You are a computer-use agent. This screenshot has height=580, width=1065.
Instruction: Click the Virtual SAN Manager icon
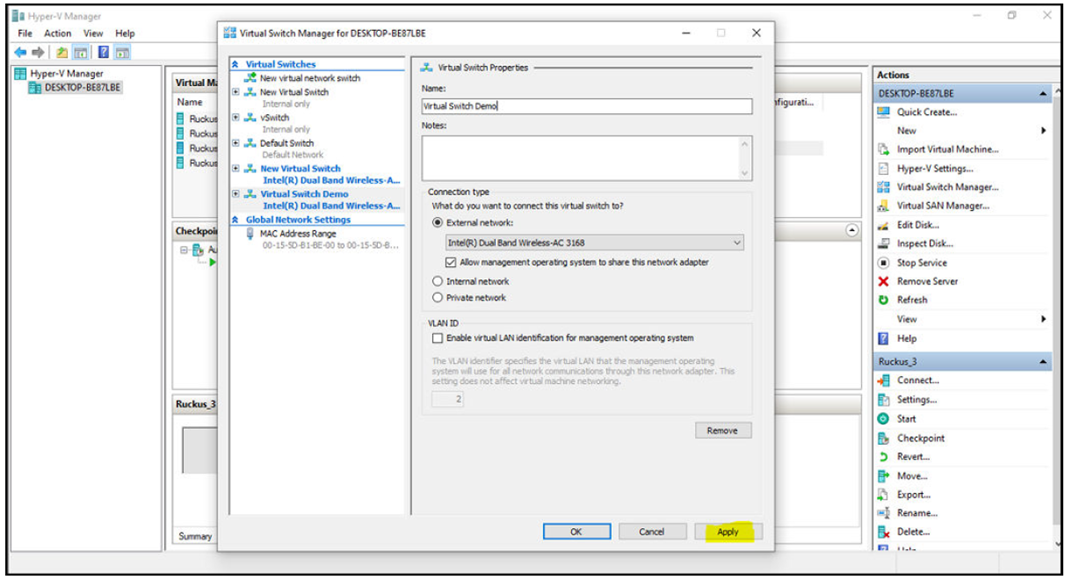[883, 206]
